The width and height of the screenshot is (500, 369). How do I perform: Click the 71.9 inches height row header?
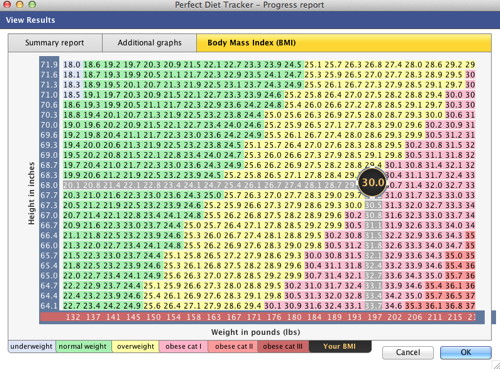tap(49, 65)
